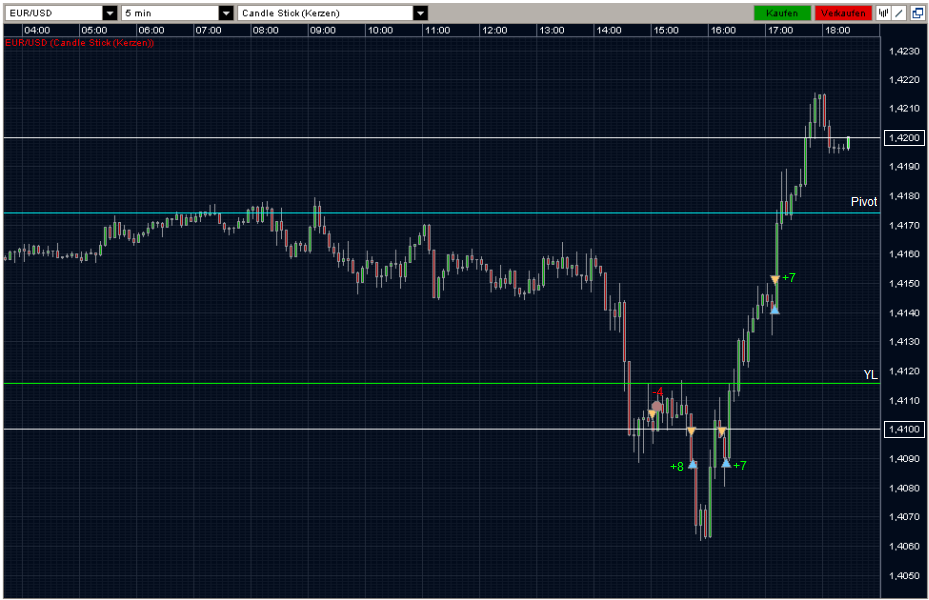Open the chart indicators bar icon
The height and width of the screenshot is (600, 929).
883,13
